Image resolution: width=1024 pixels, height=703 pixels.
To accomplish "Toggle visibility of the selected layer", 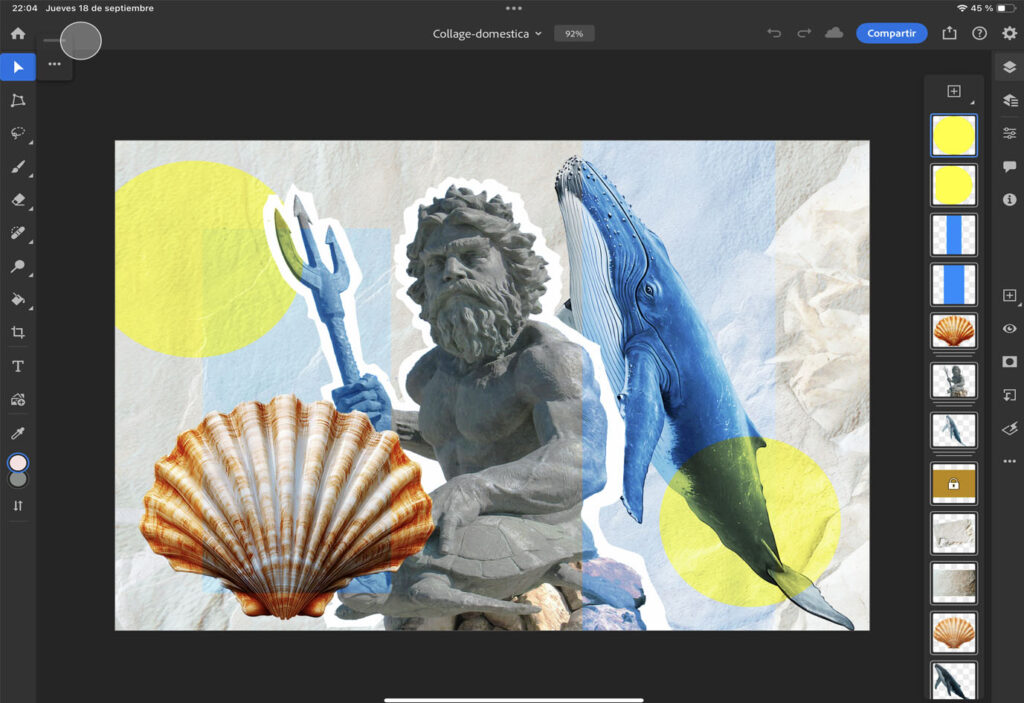I will (1009, 328).
